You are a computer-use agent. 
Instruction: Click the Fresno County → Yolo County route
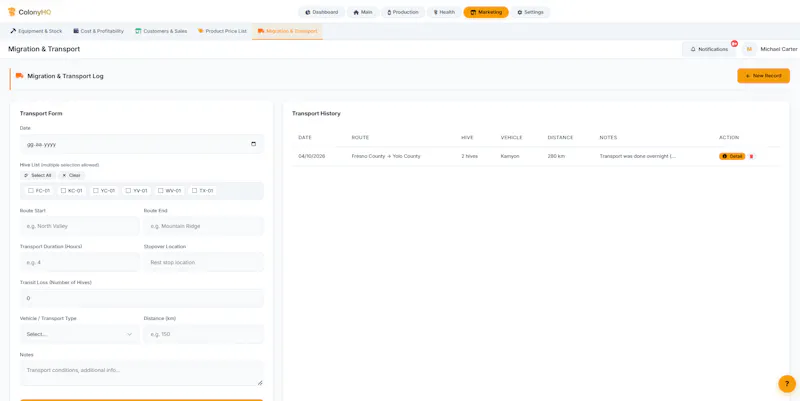386,156
